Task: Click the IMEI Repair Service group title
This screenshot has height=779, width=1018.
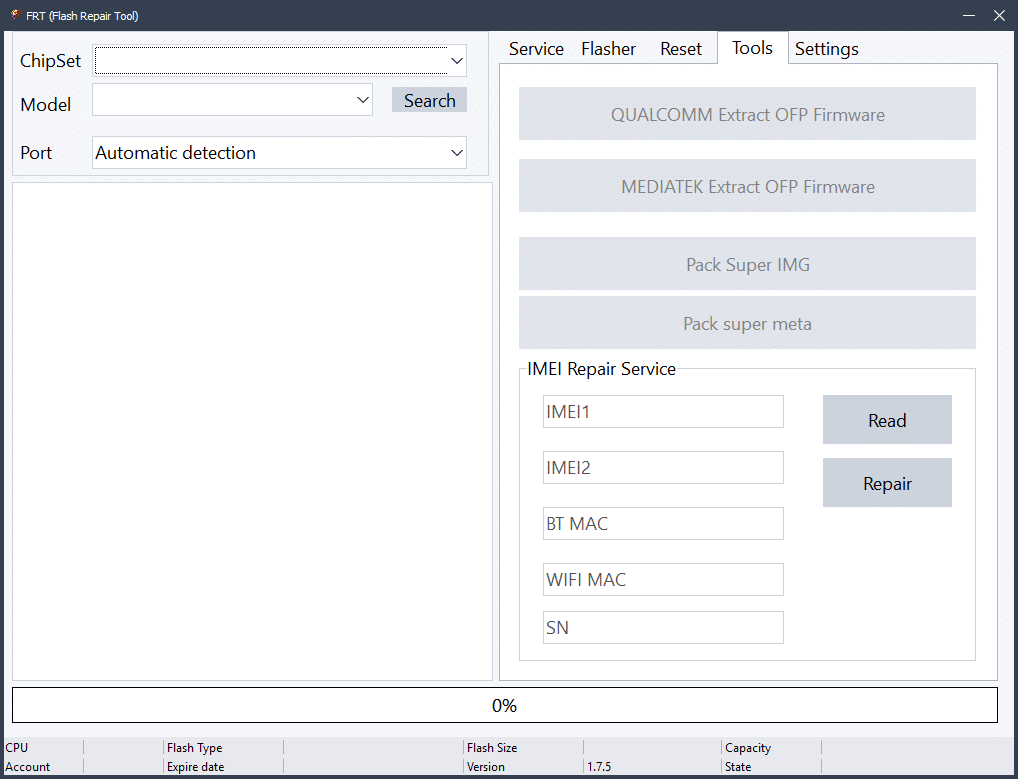Action: (601, 369)
